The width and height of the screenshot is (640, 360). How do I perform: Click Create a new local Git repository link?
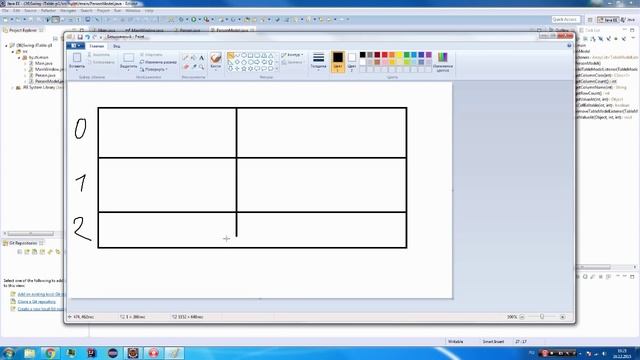pos(41,309)
